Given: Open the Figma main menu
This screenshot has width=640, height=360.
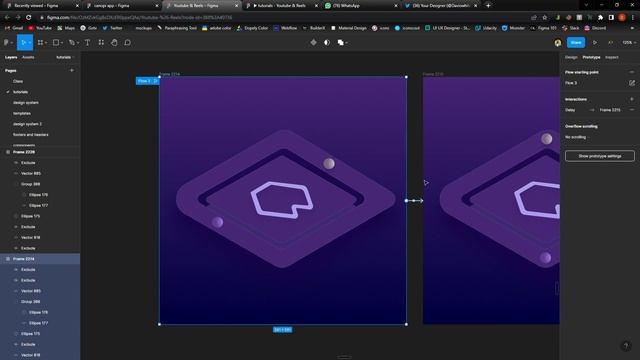Looking at the screenshot, I should [7, 42].
